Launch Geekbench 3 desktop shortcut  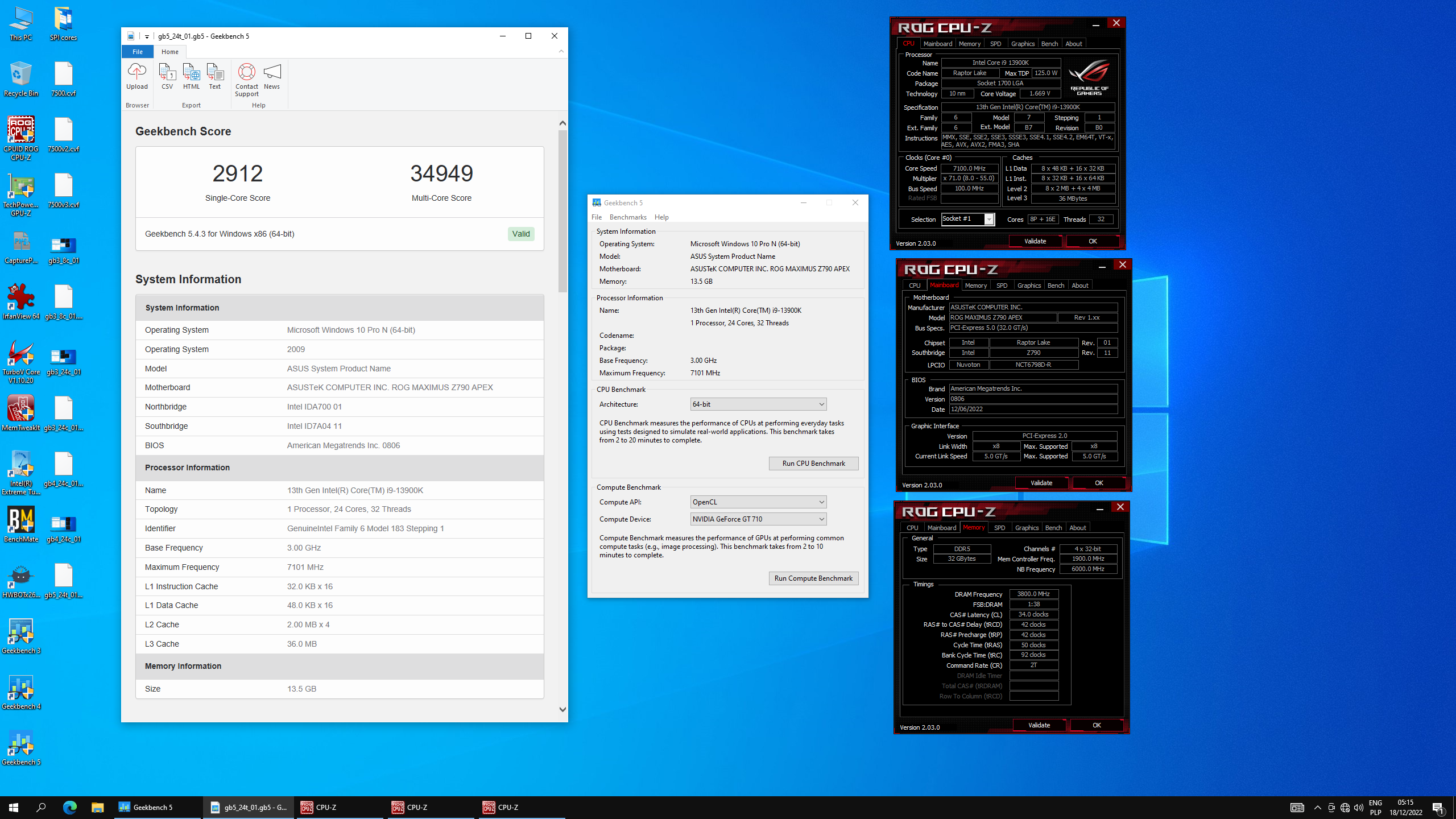[x=21, y=636]
